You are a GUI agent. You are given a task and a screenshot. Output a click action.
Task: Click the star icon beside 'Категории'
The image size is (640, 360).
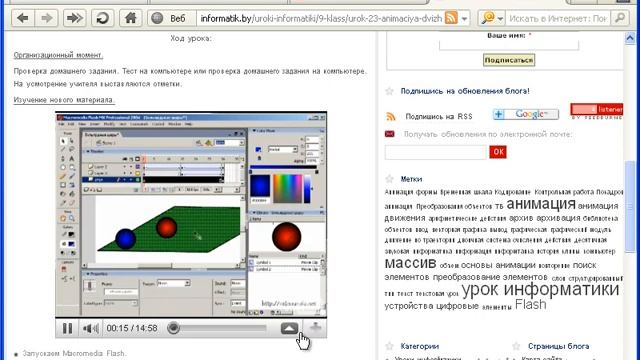(389, 346)
